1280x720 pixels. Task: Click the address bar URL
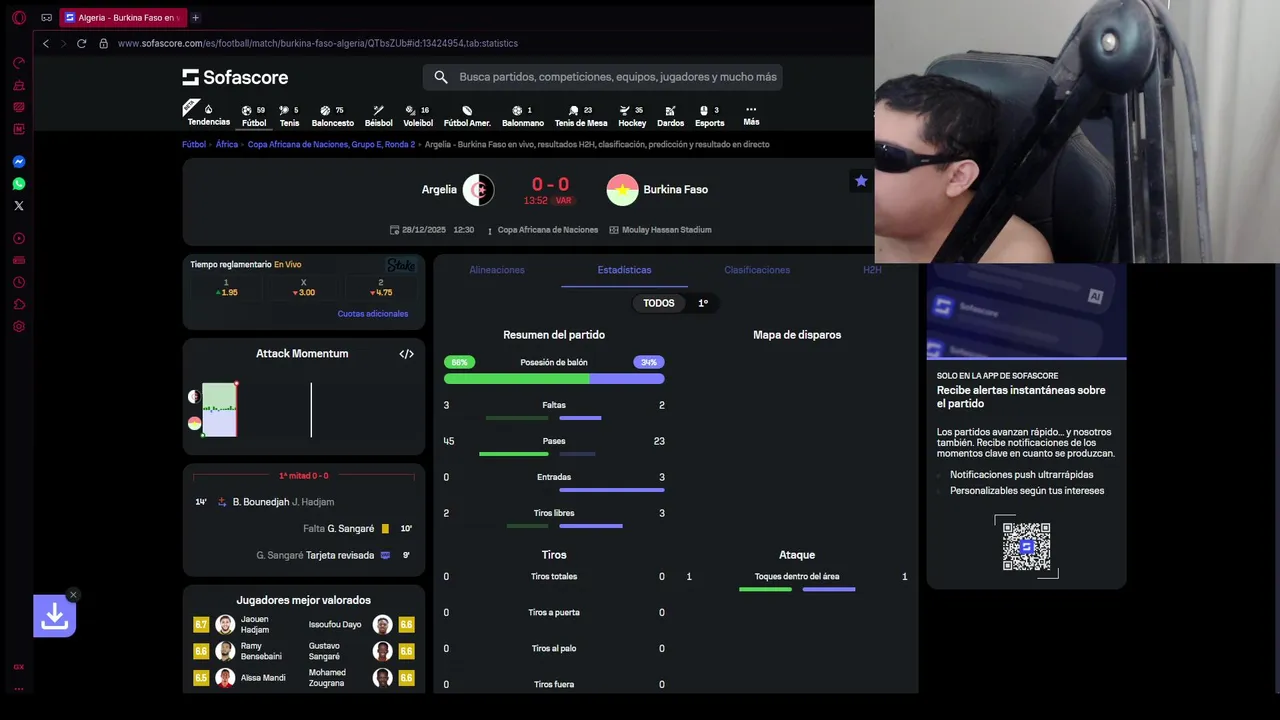coord(318,43)
